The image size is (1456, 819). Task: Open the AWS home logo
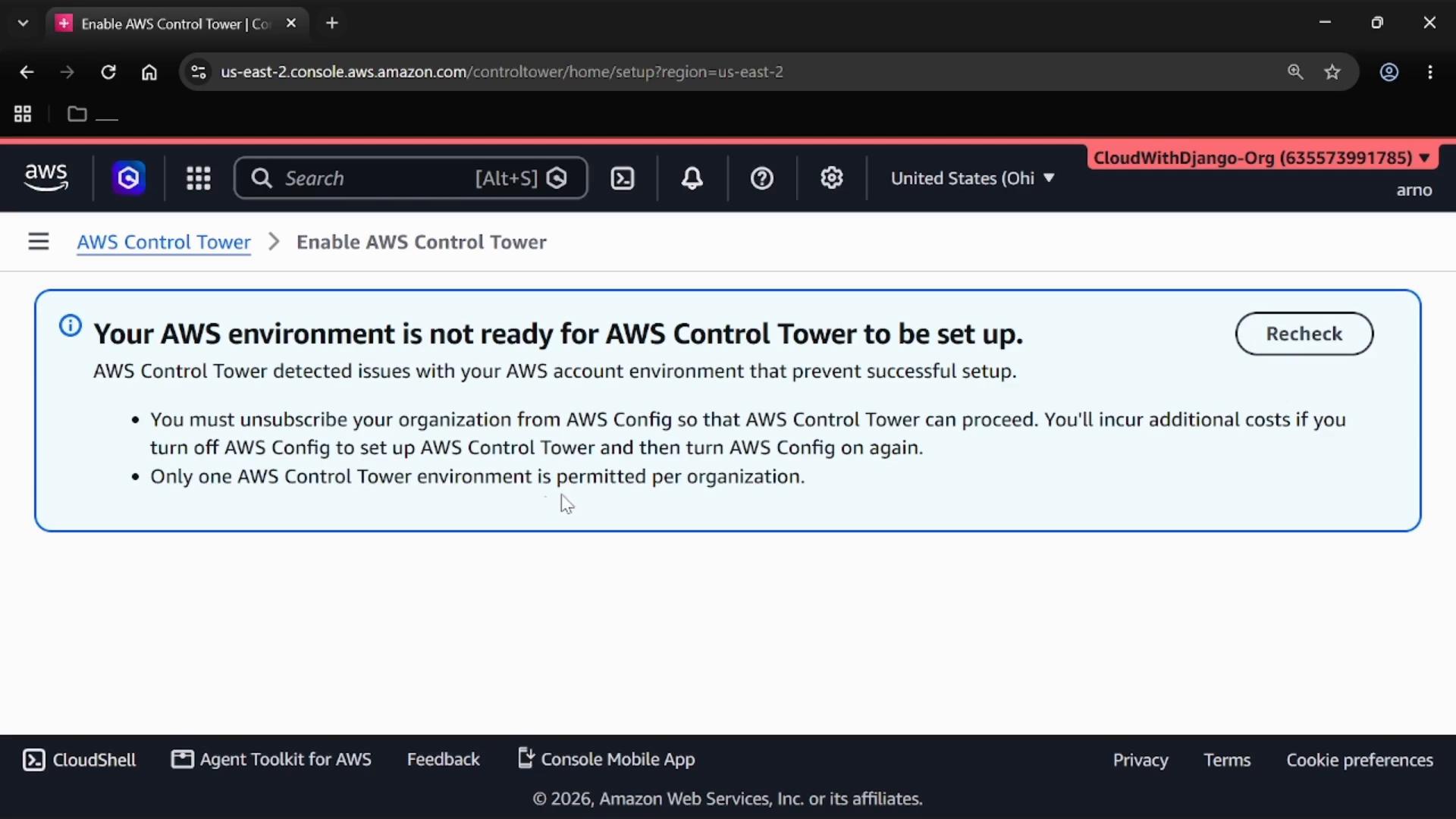46,178
